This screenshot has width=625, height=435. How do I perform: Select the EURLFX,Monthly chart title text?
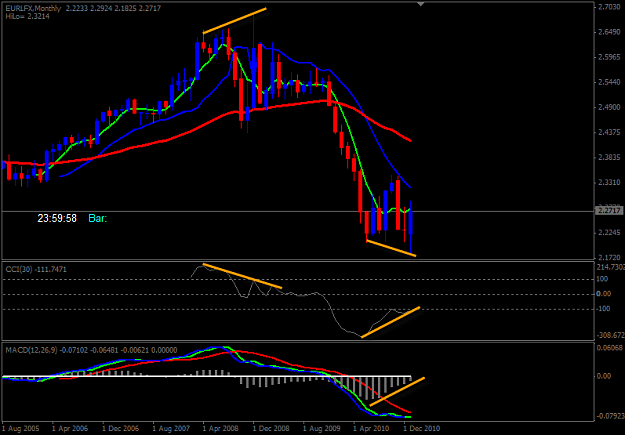(x=31, y=8)
